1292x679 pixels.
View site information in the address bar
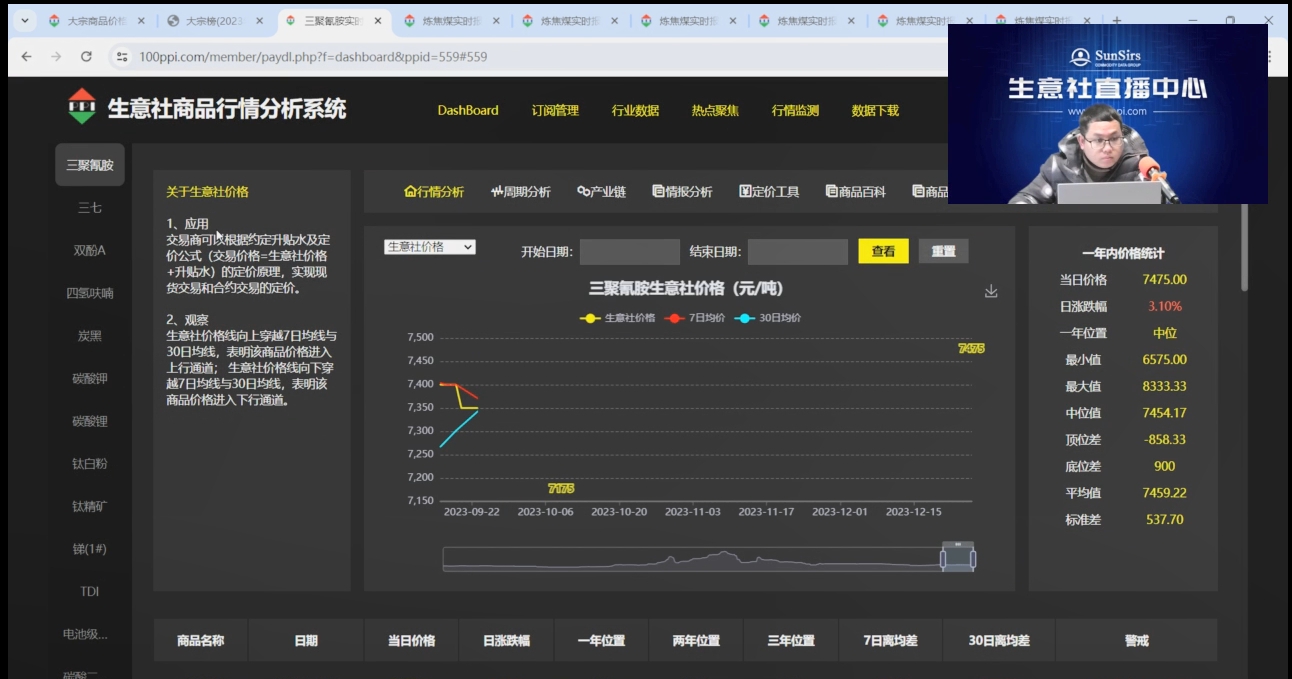point(122,57)
